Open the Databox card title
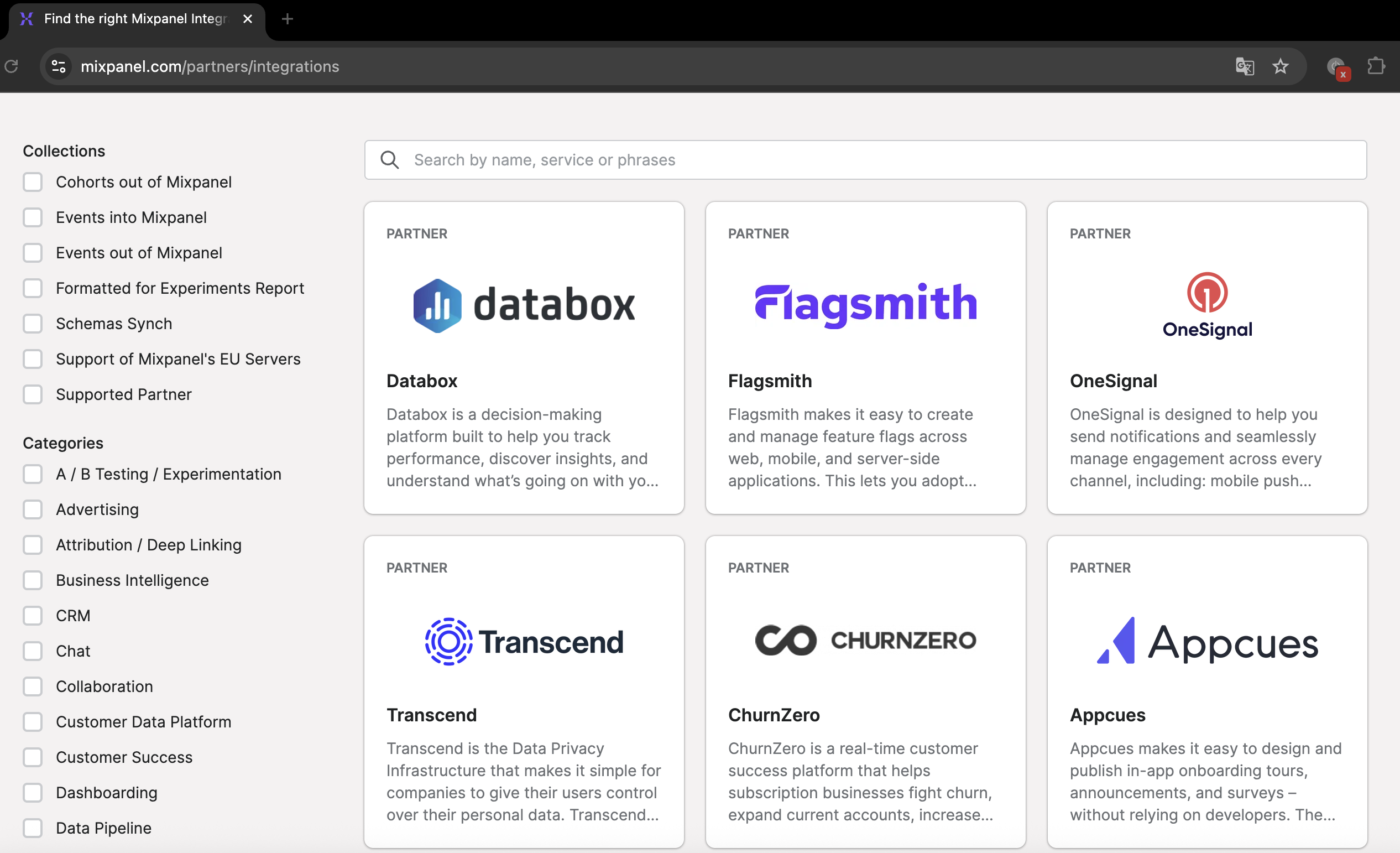This screenshot has width=1400, height=853. 421,381
